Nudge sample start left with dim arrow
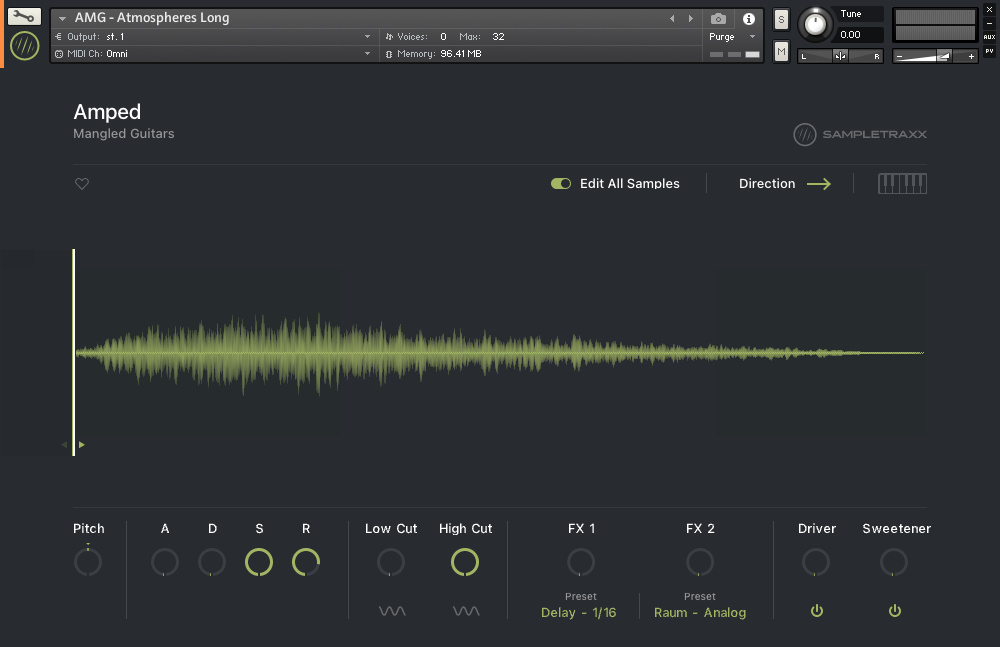This screenshot has height=647, width=1000. pos(64,445)
